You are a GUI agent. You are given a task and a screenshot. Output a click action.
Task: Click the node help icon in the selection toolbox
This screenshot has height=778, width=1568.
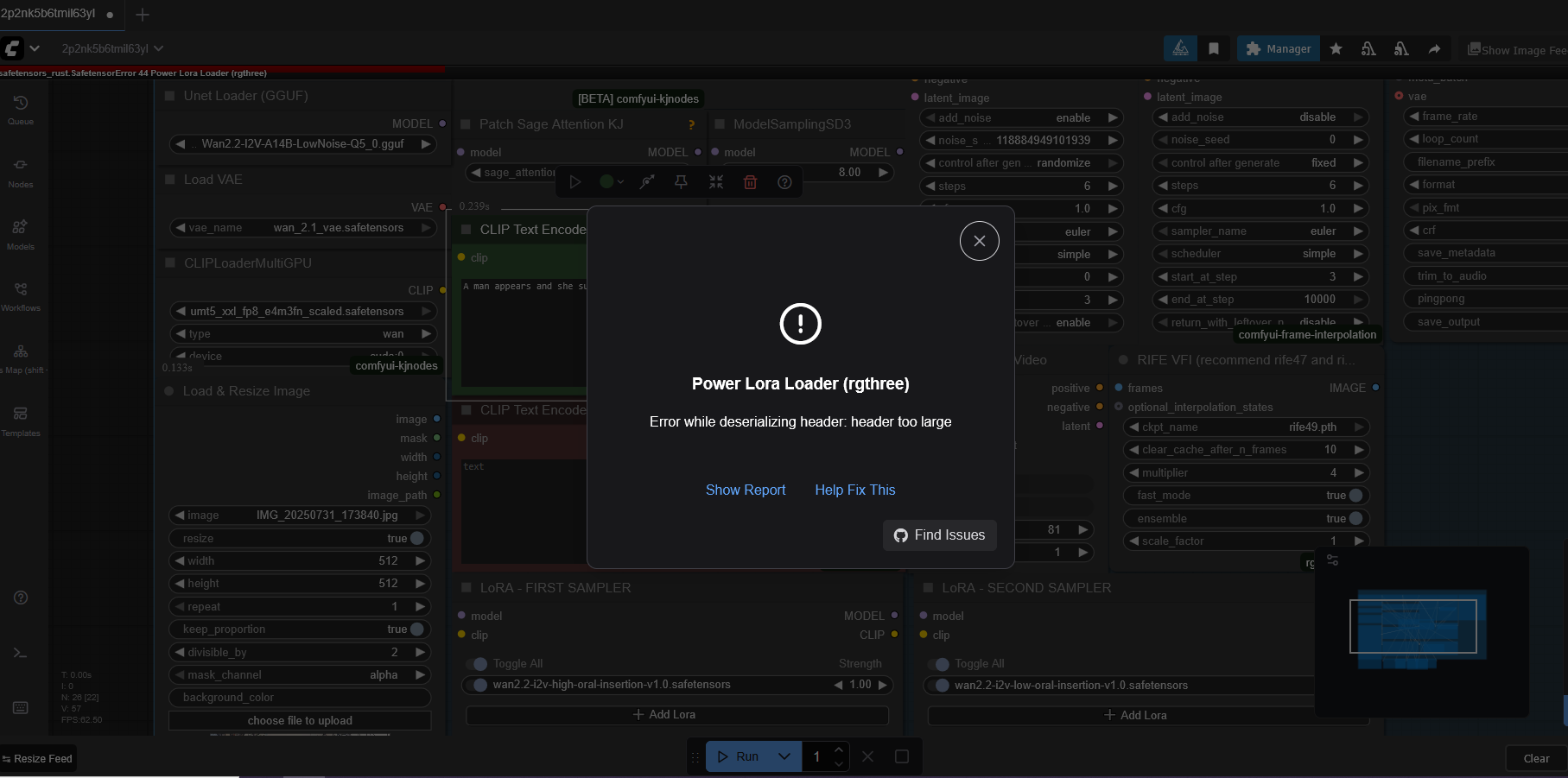784,181
